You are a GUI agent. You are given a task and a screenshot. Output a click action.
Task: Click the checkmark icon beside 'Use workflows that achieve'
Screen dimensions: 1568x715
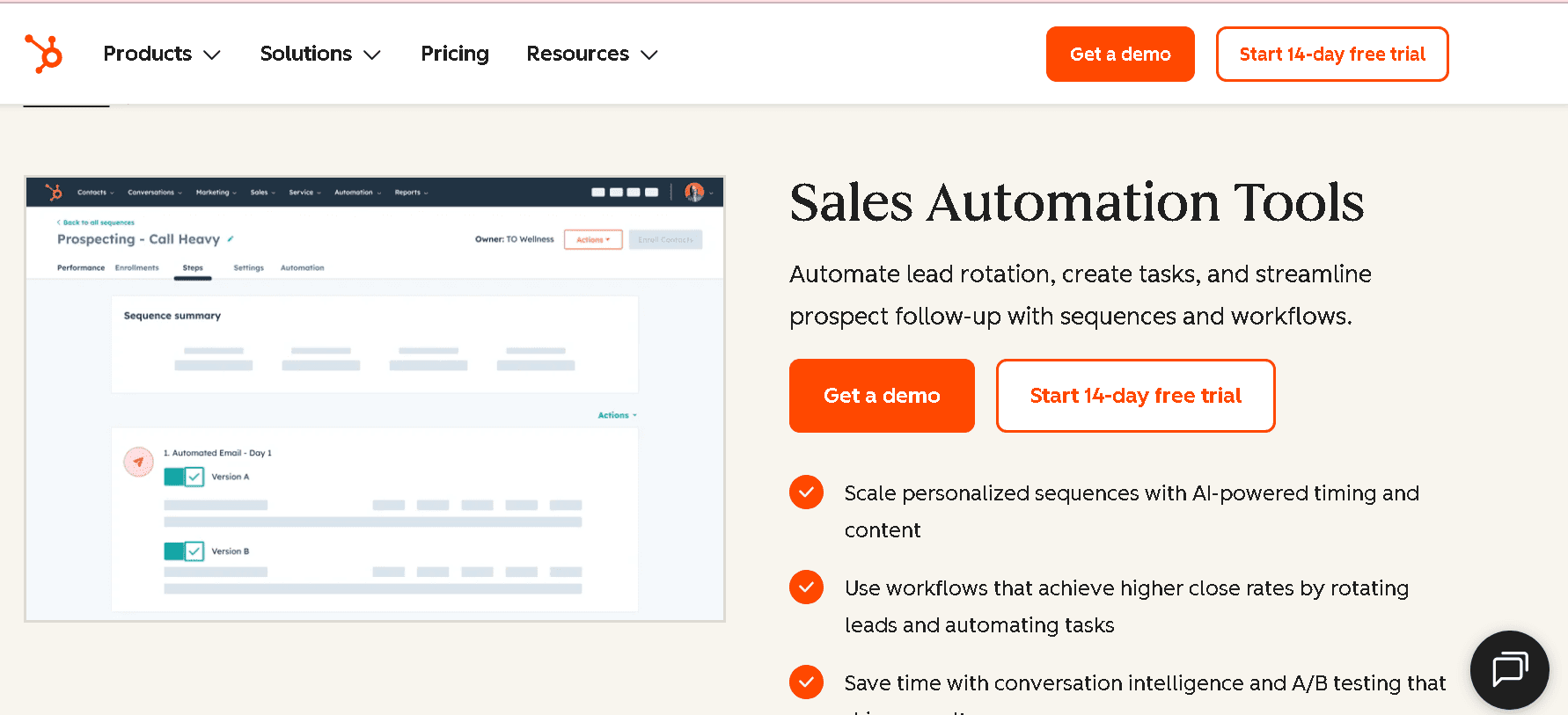click(806, 587)
